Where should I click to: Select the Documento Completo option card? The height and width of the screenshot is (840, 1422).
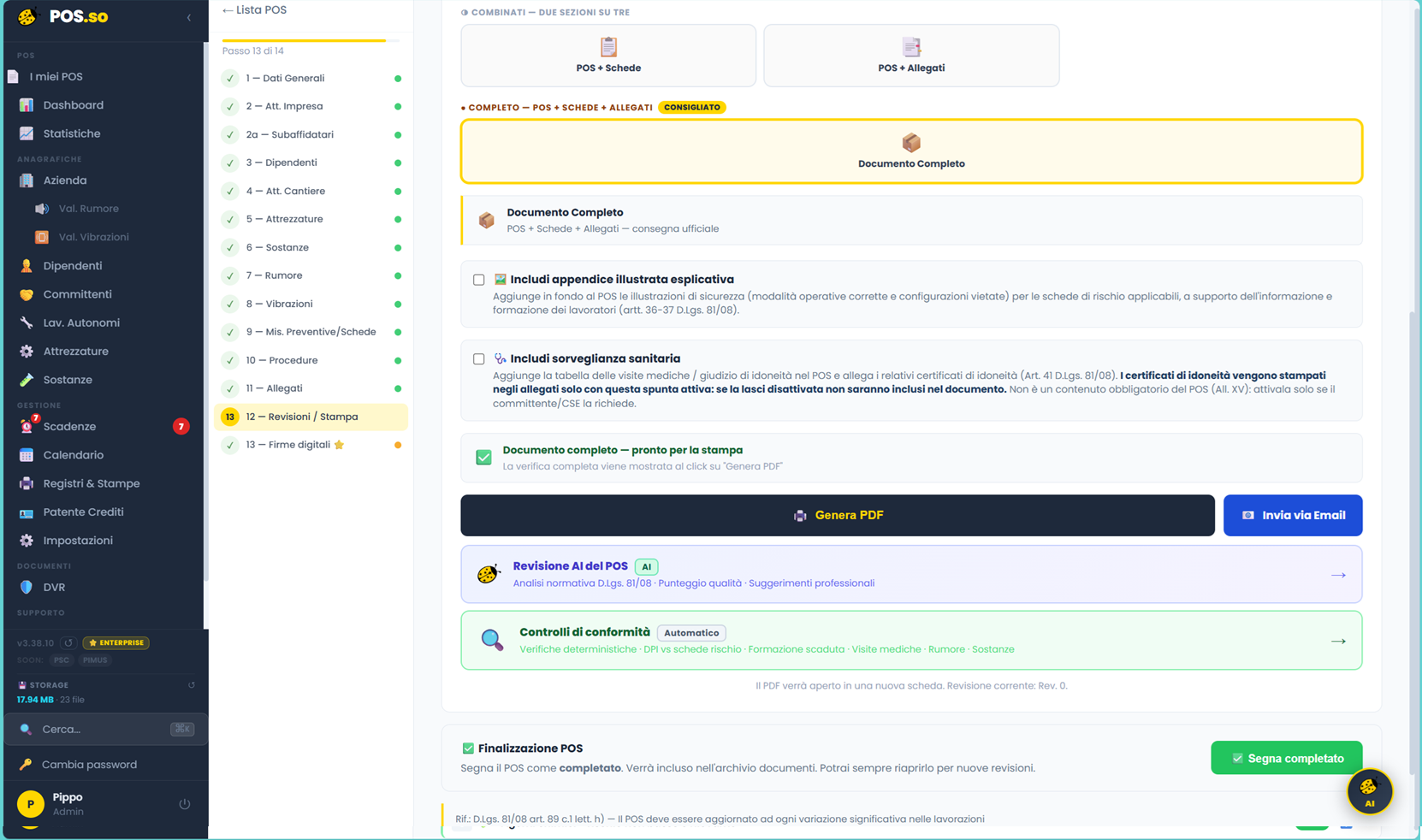pos(911,151)
